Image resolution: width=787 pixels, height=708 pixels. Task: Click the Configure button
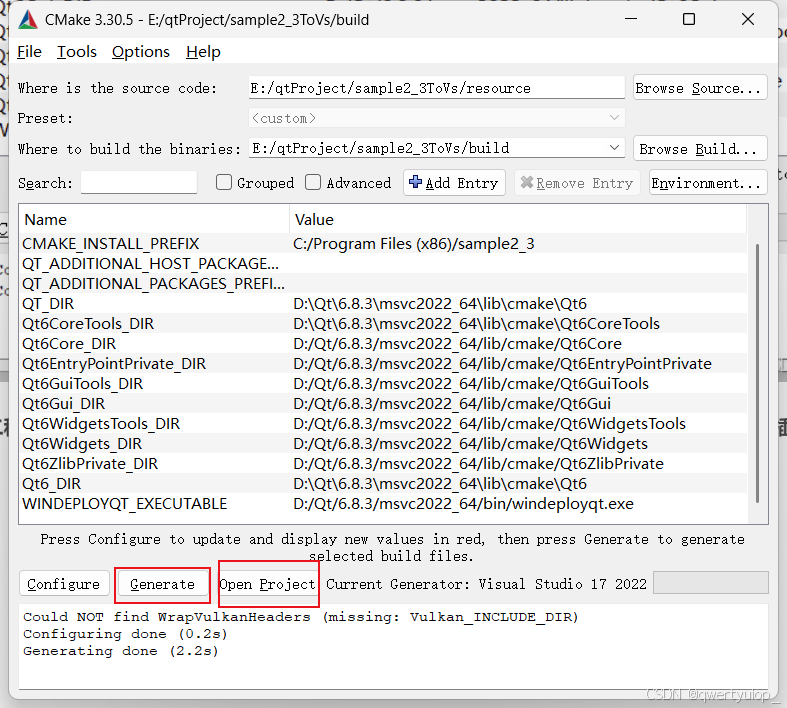64,584
